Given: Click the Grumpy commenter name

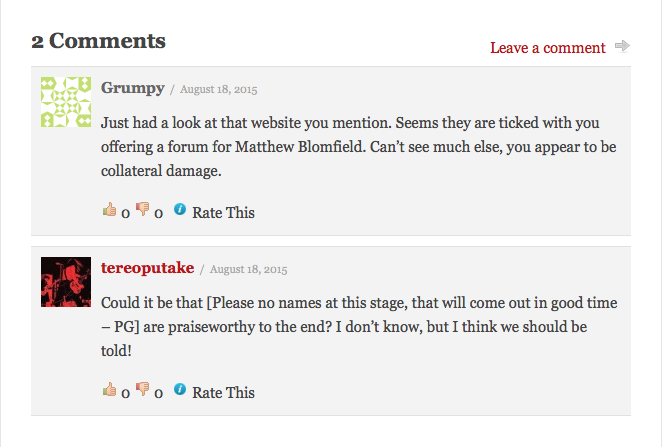Looking at the screenshot, I should [133, 88].
